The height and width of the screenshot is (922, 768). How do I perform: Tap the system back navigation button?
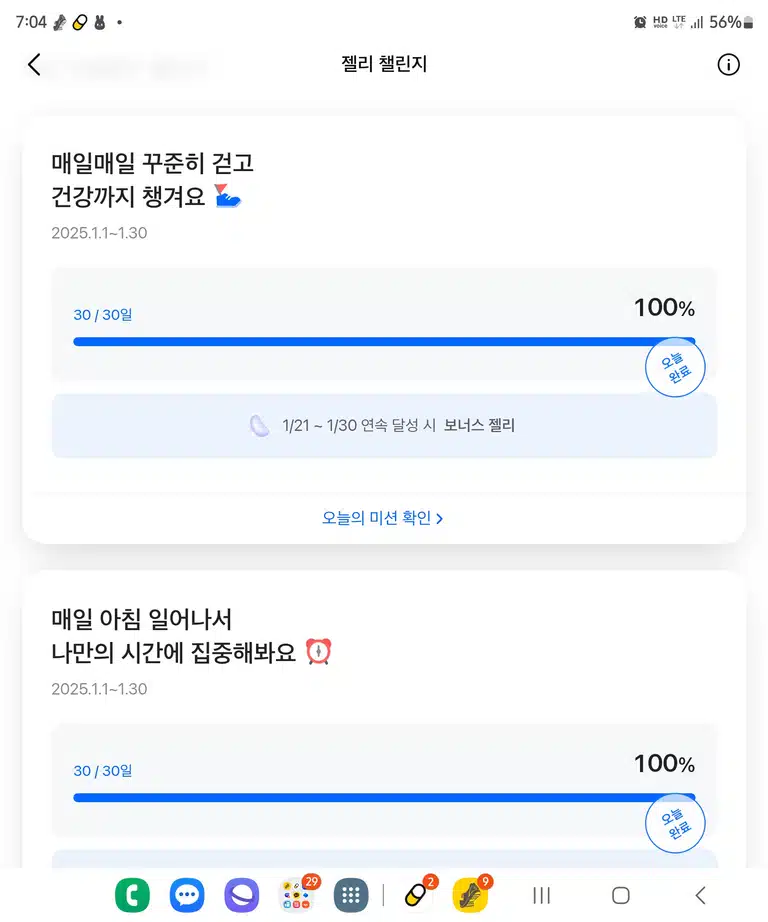tap(700, 896)
